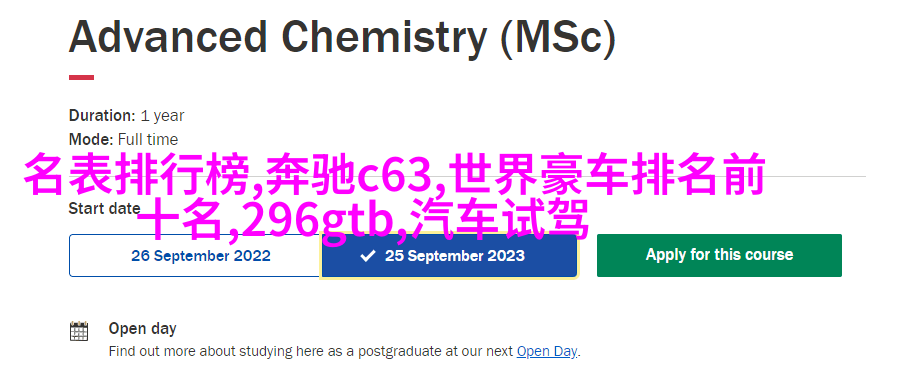Select the 26 September 2022 start date
The image size is (900, 383).
click(195, 256)
